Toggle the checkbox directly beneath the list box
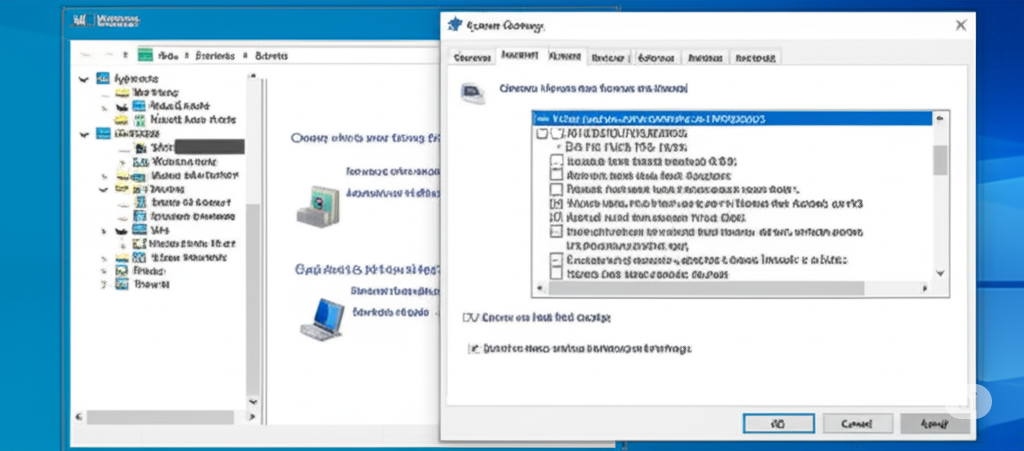This screenshot has height=451, width=1024. [x=470, y=318]
